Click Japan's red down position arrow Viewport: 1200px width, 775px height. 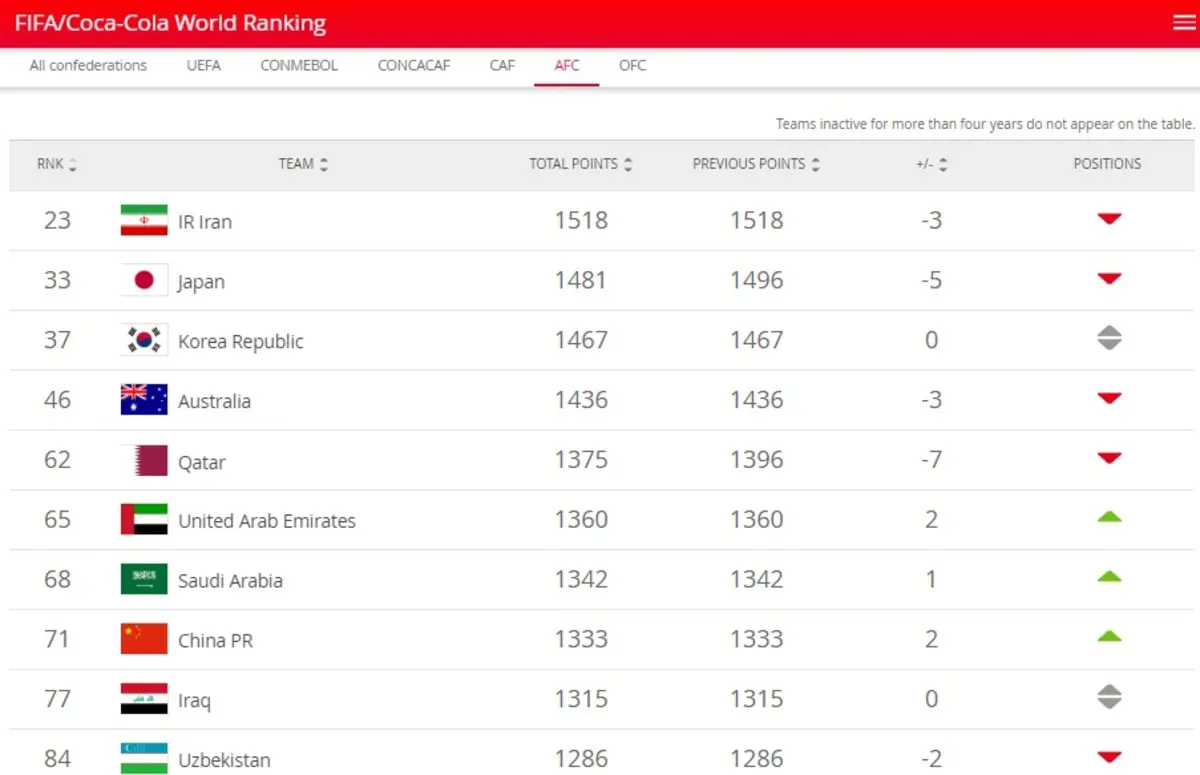[x=1108, y=279]
